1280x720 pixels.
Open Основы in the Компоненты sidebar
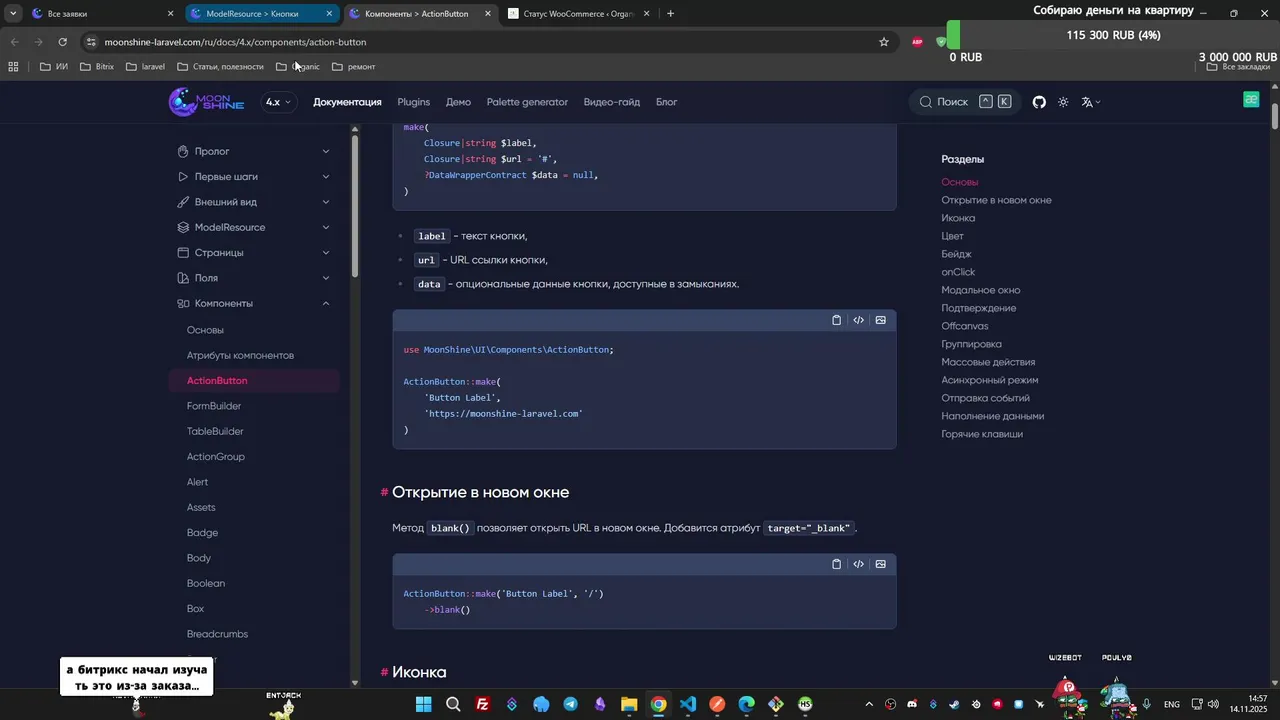[x=205, y=330]
